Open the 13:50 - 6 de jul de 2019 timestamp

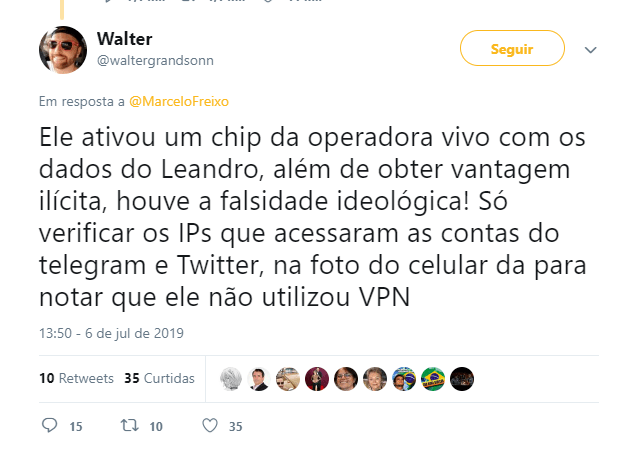point(111,333)
